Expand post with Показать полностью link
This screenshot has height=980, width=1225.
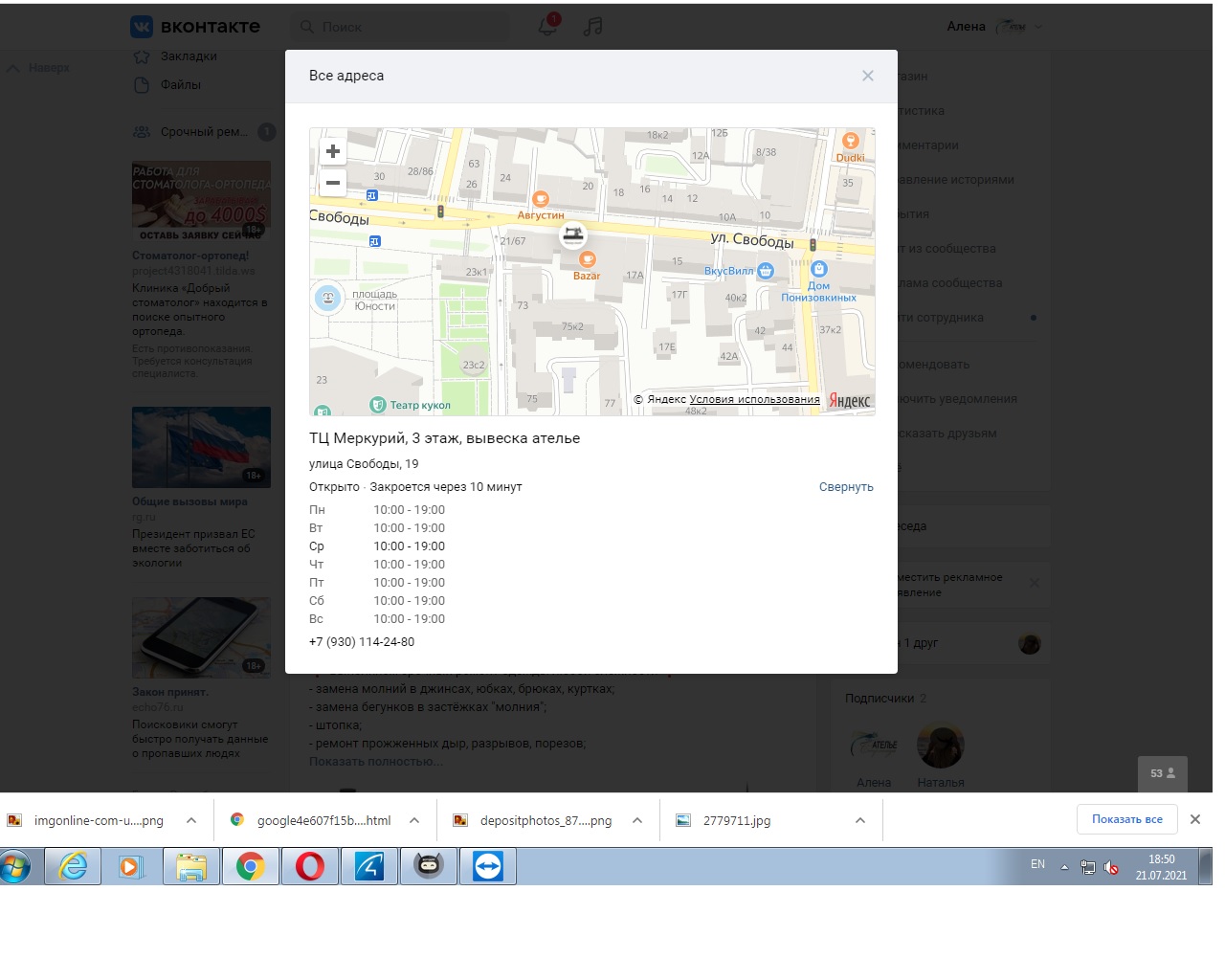376,762
